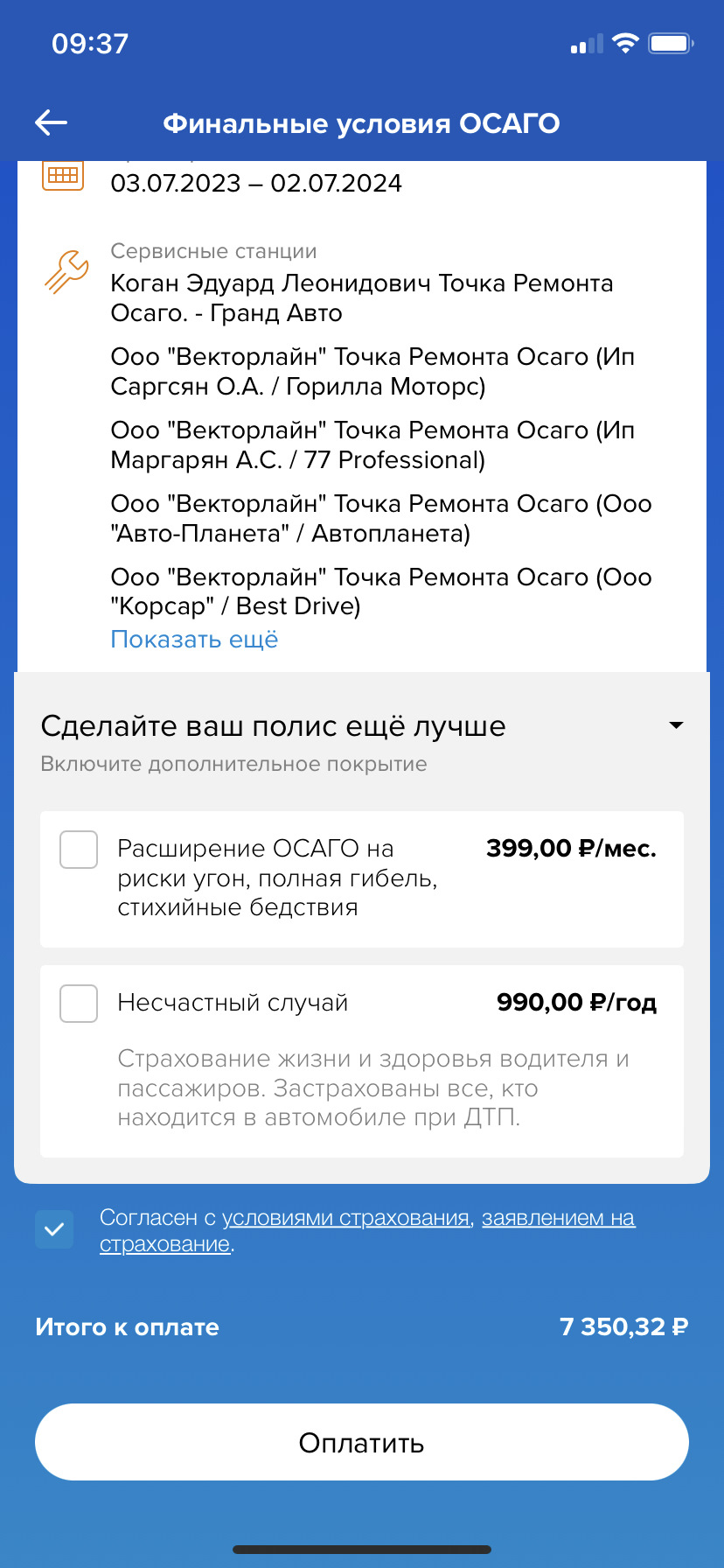724x1568 pixels.
Task: Open the условиями страхования link
Action: [345, 1218]
